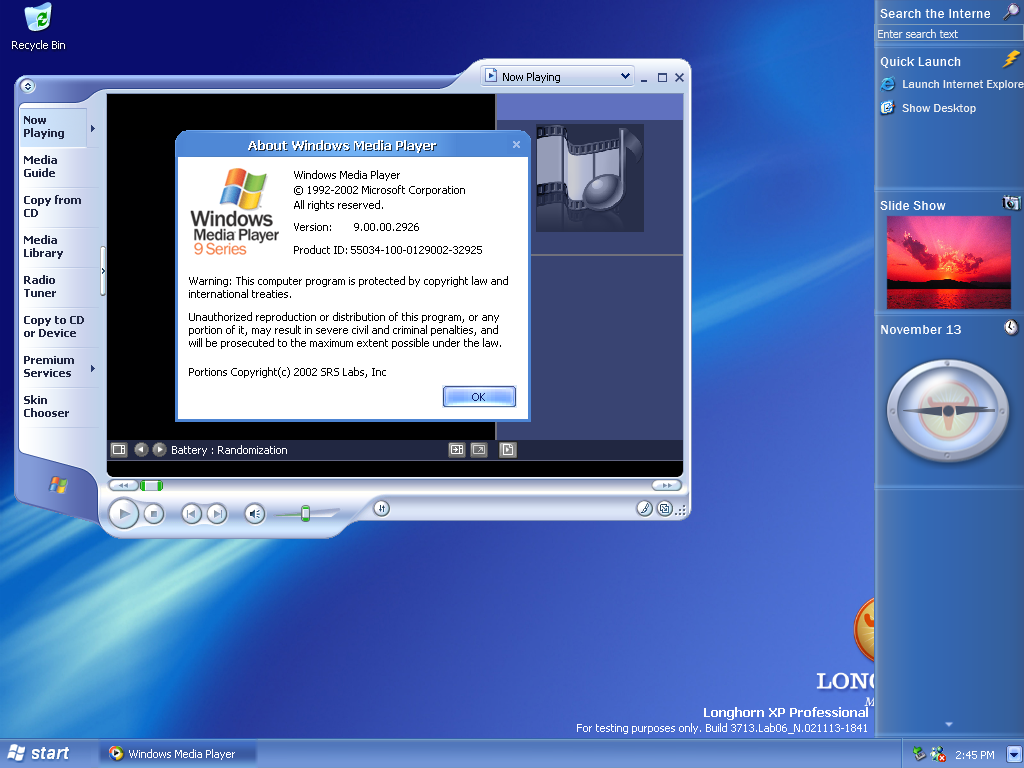Click the Battery : Randomization visualization label
Image resolution: width=1024 pixels, height=768 pixels.
click(229, 450)
